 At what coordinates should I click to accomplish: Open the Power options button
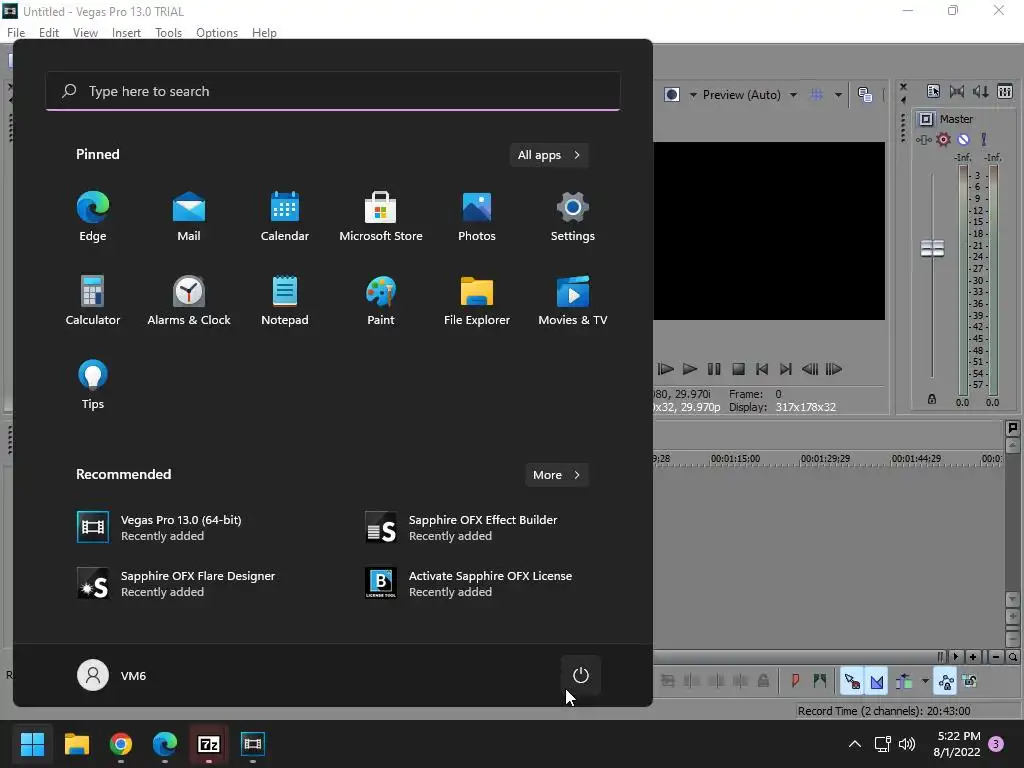pos(581,675)
